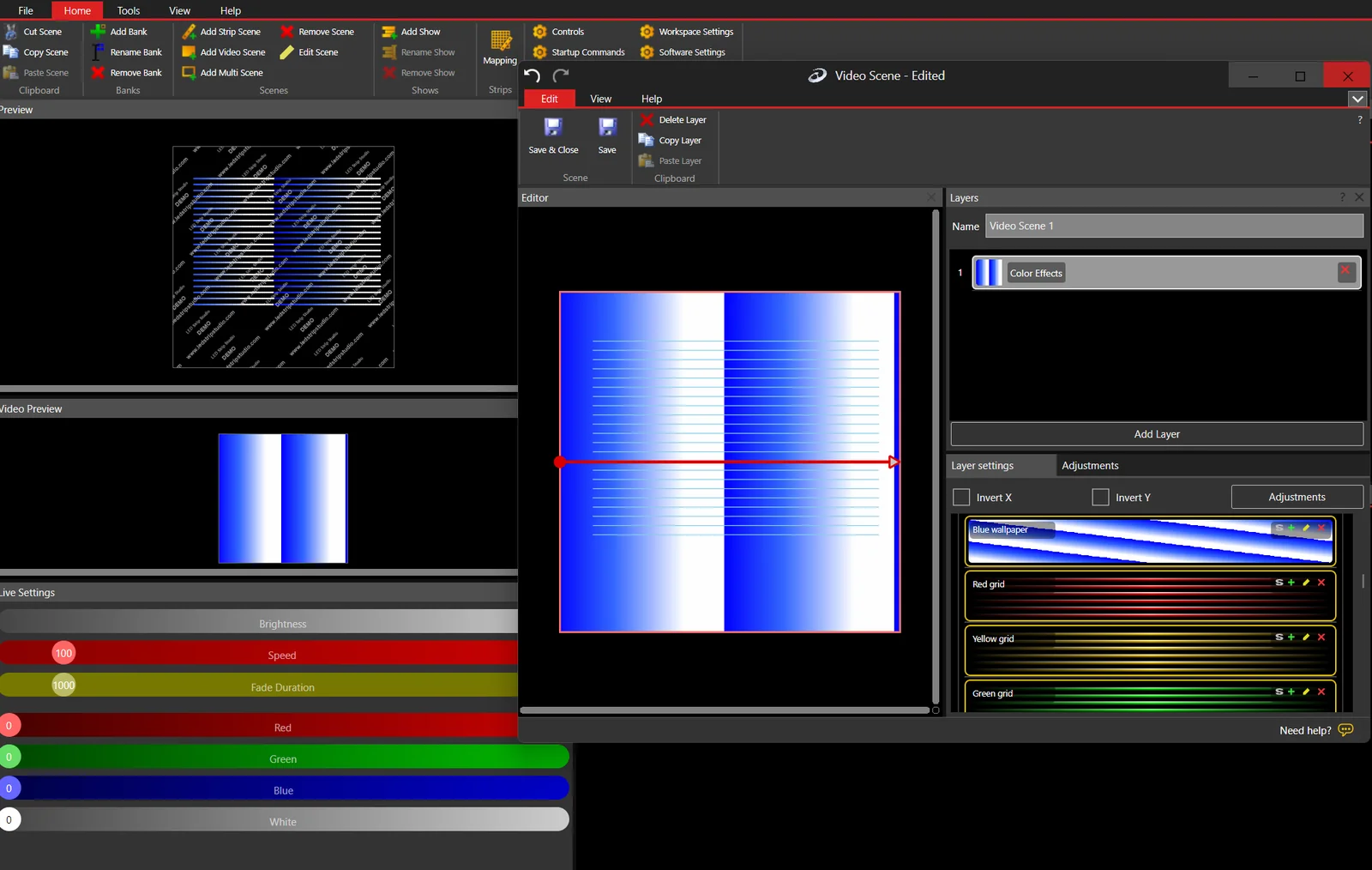The width and height of the screenshot is (1372, 870).
Task: Click Delete Layer in the Video Scene ribbon
Action: [673, 120]
